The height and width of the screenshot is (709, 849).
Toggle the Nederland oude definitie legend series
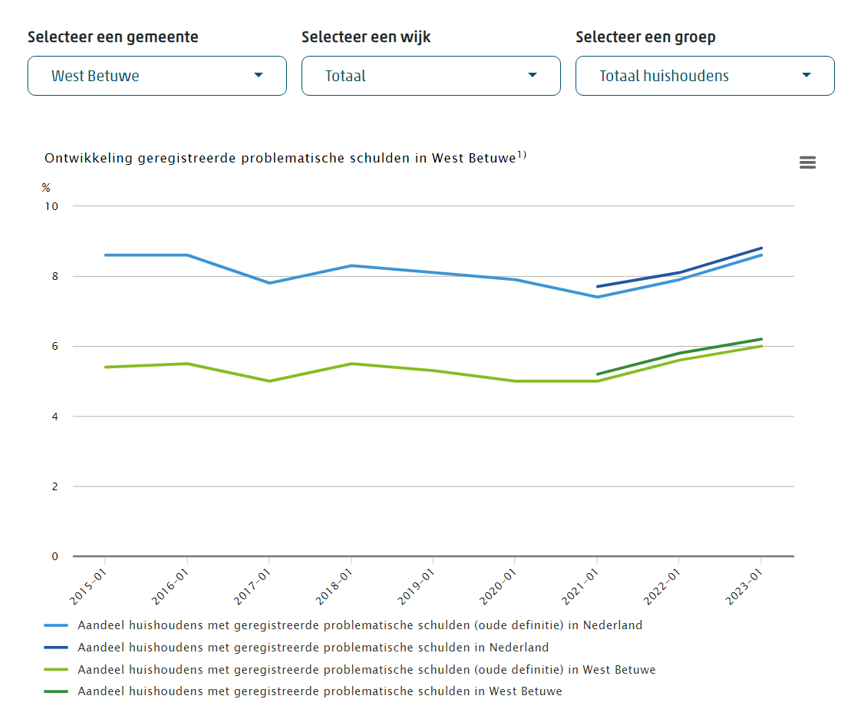[x=359, y=625]
